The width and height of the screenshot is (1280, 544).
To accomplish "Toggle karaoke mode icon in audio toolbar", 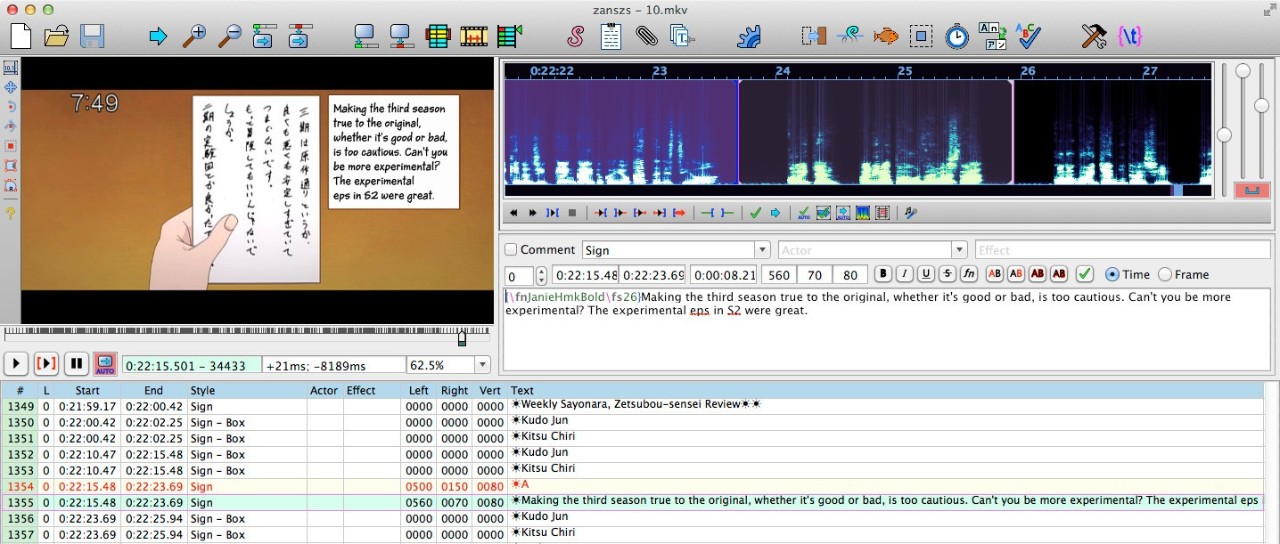I will tap(911, 213).
